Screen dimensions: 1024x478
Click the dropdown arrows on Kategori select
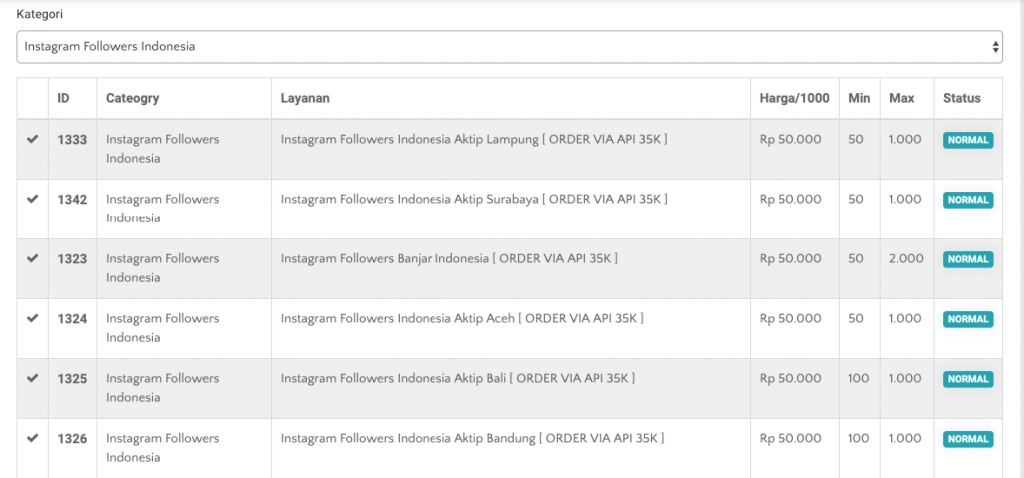click(x=995, y=47)
